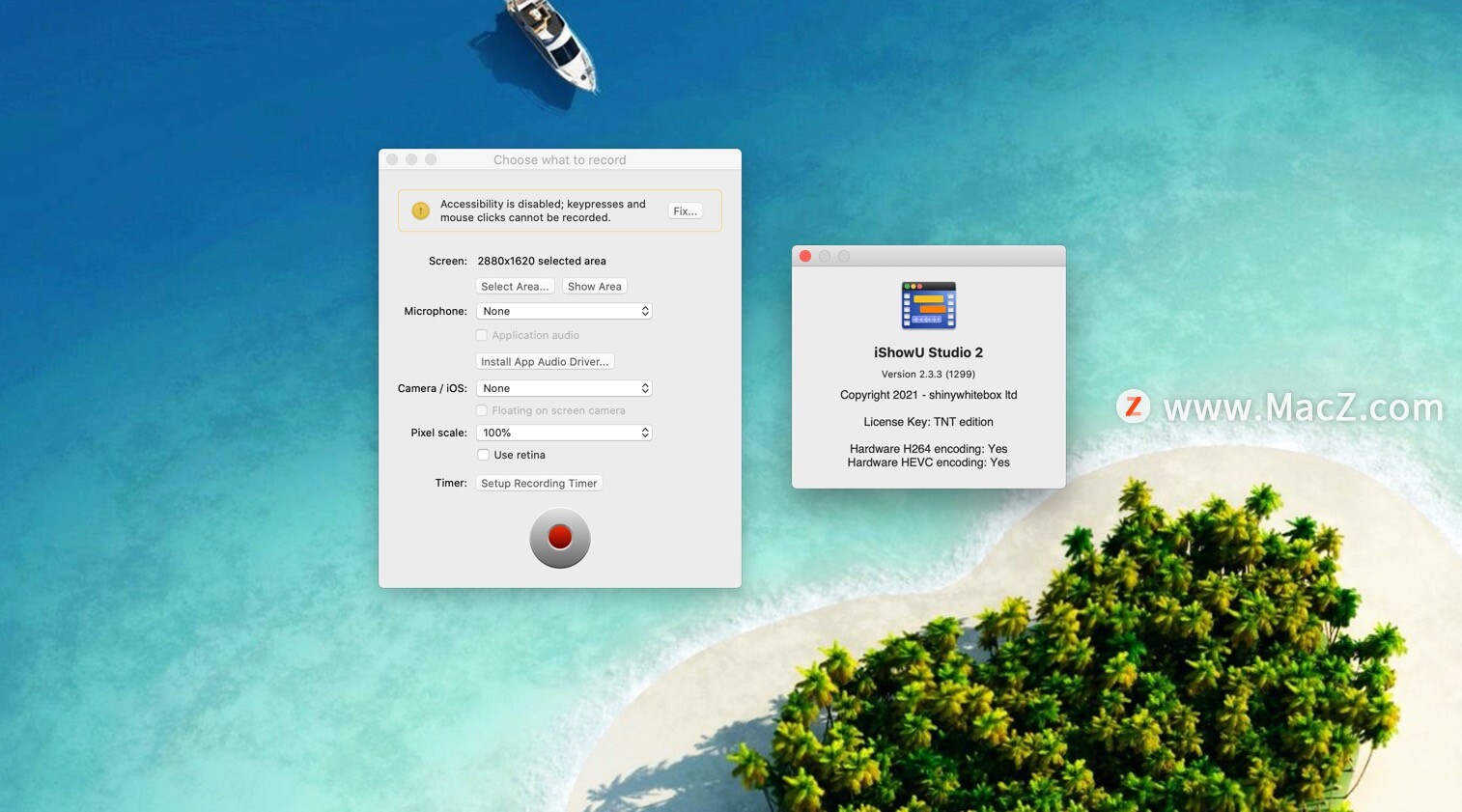This screenshot has width=1462, height=812.
Task: Click the Choose what to record title
Action: coord(560,160)
